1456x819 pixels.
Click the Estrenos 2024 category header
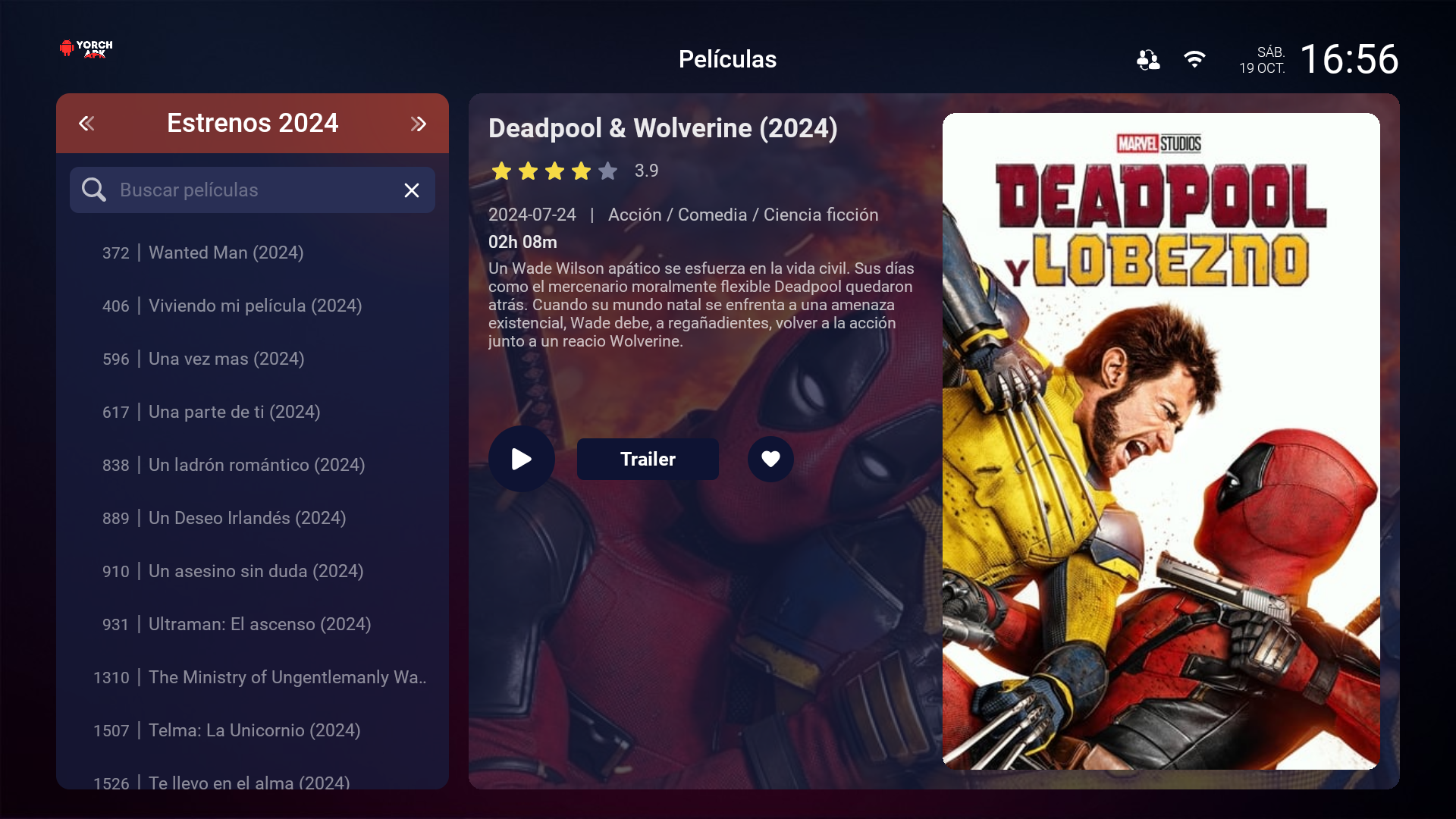(x=253, y=123)
